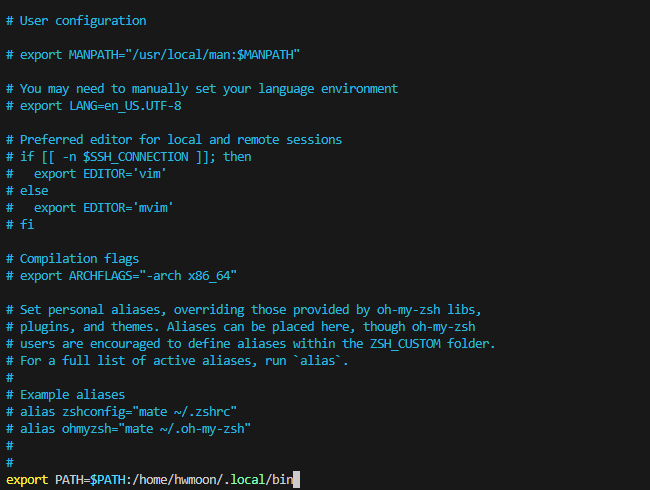Click the 'ZSH_CUSTOM' word in comments
650x490 pixels.
coord(405,344)
